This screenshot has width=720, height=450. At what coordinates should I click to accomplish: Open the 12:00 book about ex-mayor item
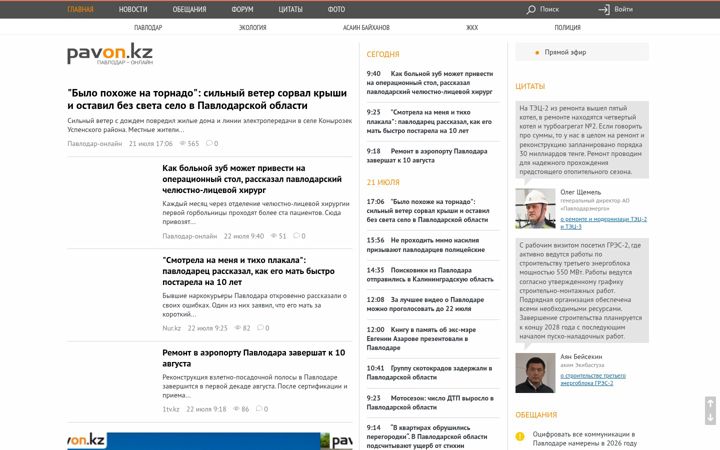pyautogui.click(x=421, y=338)
